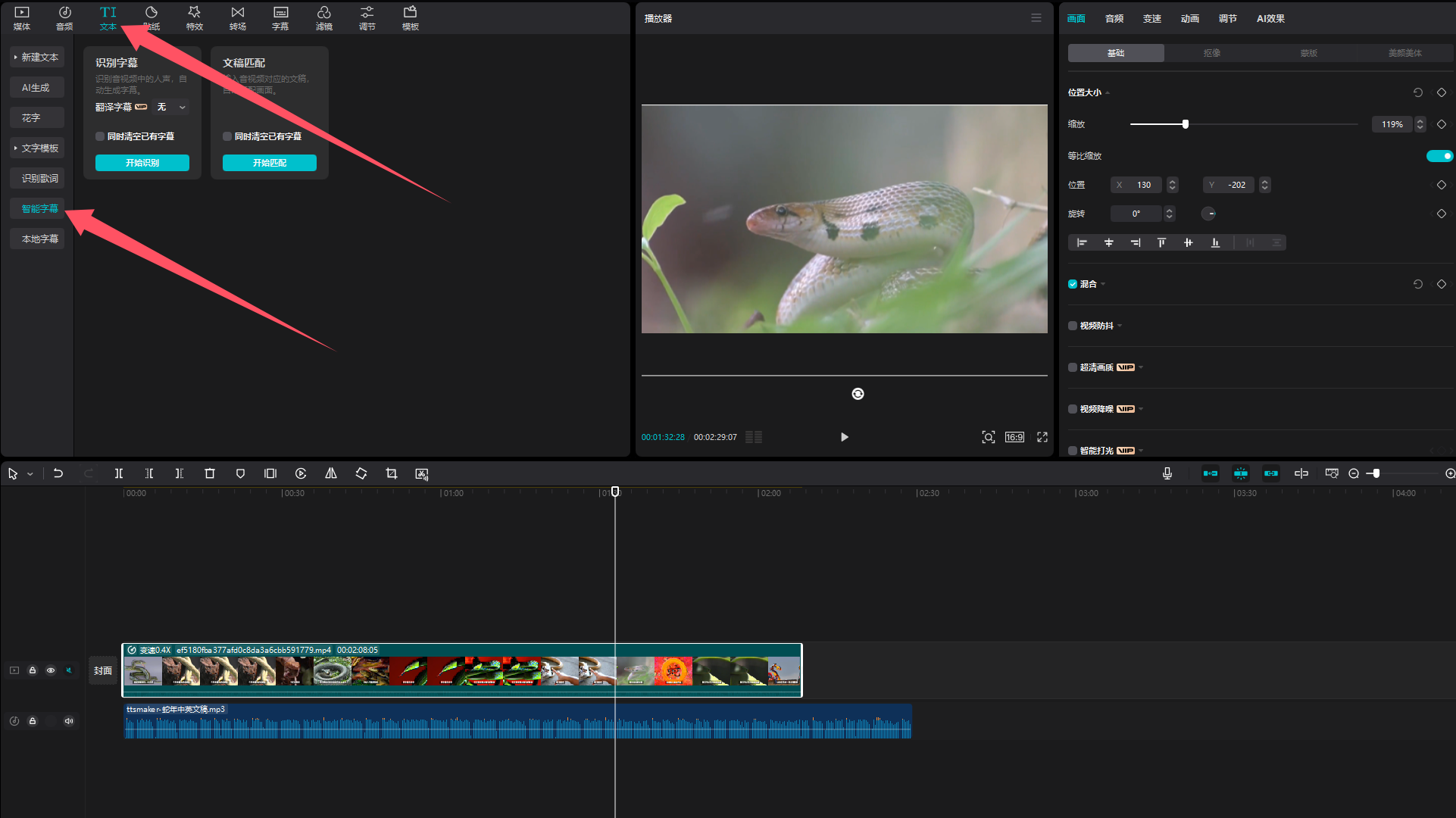Click the 开始匹配 button
The image size is (1456, 818).
click(270, 163)
